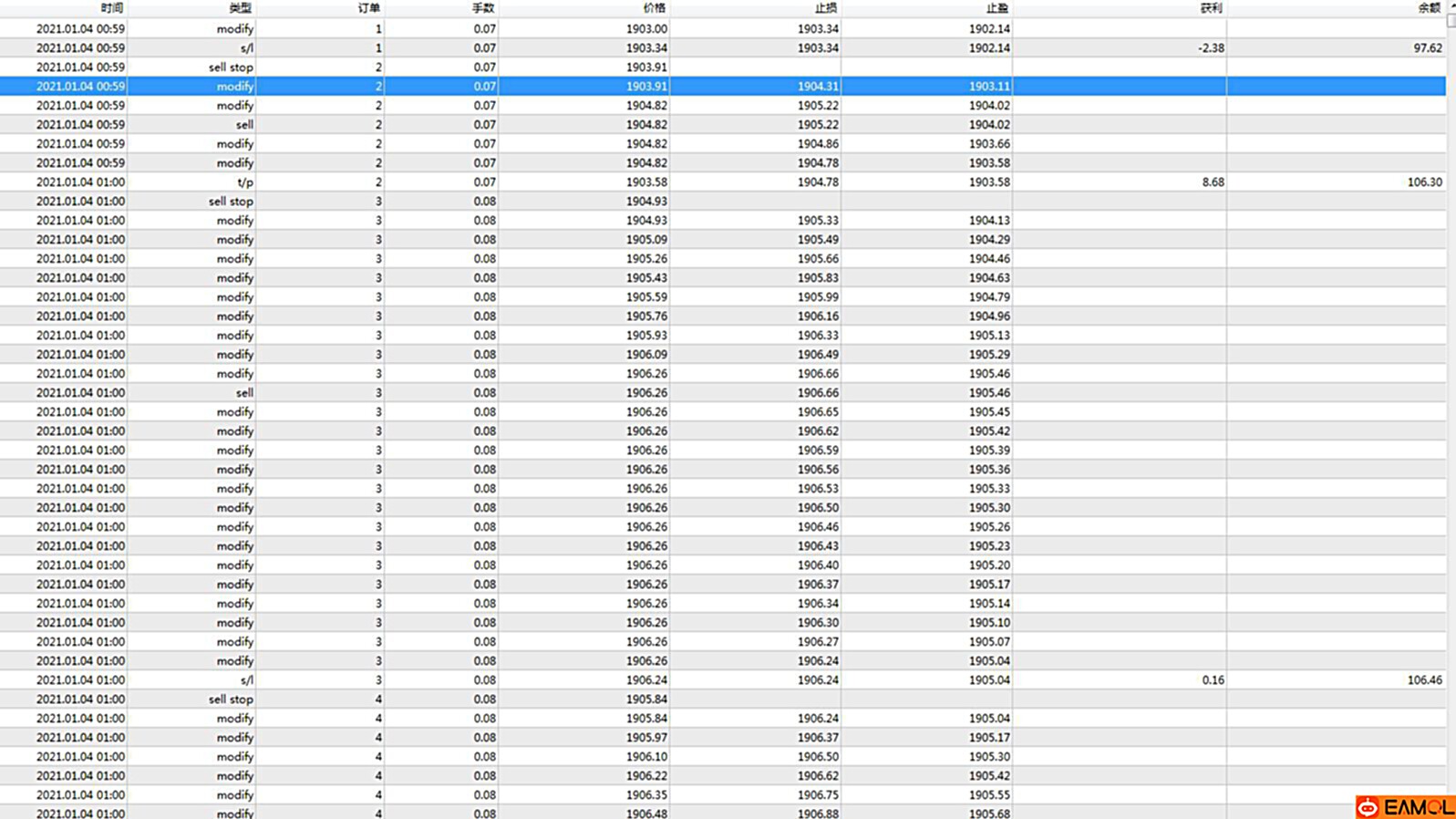Select the price value 1906.09
The height and width of the screenshot is (819, 1456).
[x=646, y=355]
